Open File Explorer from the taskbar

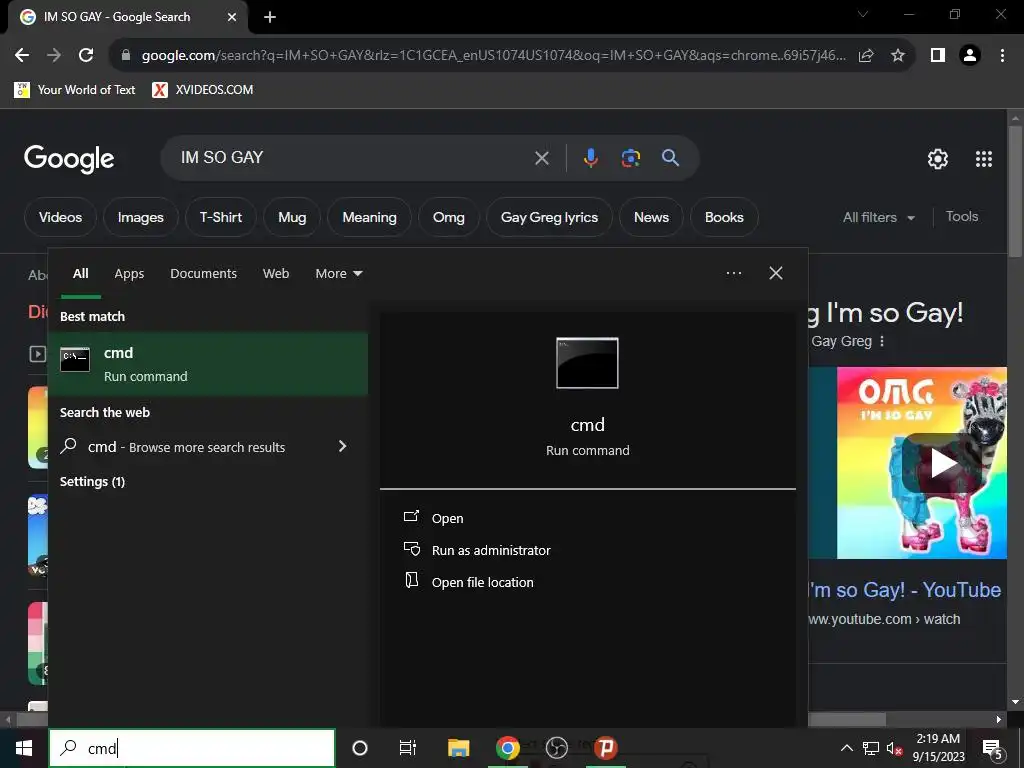(x=458, y=748)
